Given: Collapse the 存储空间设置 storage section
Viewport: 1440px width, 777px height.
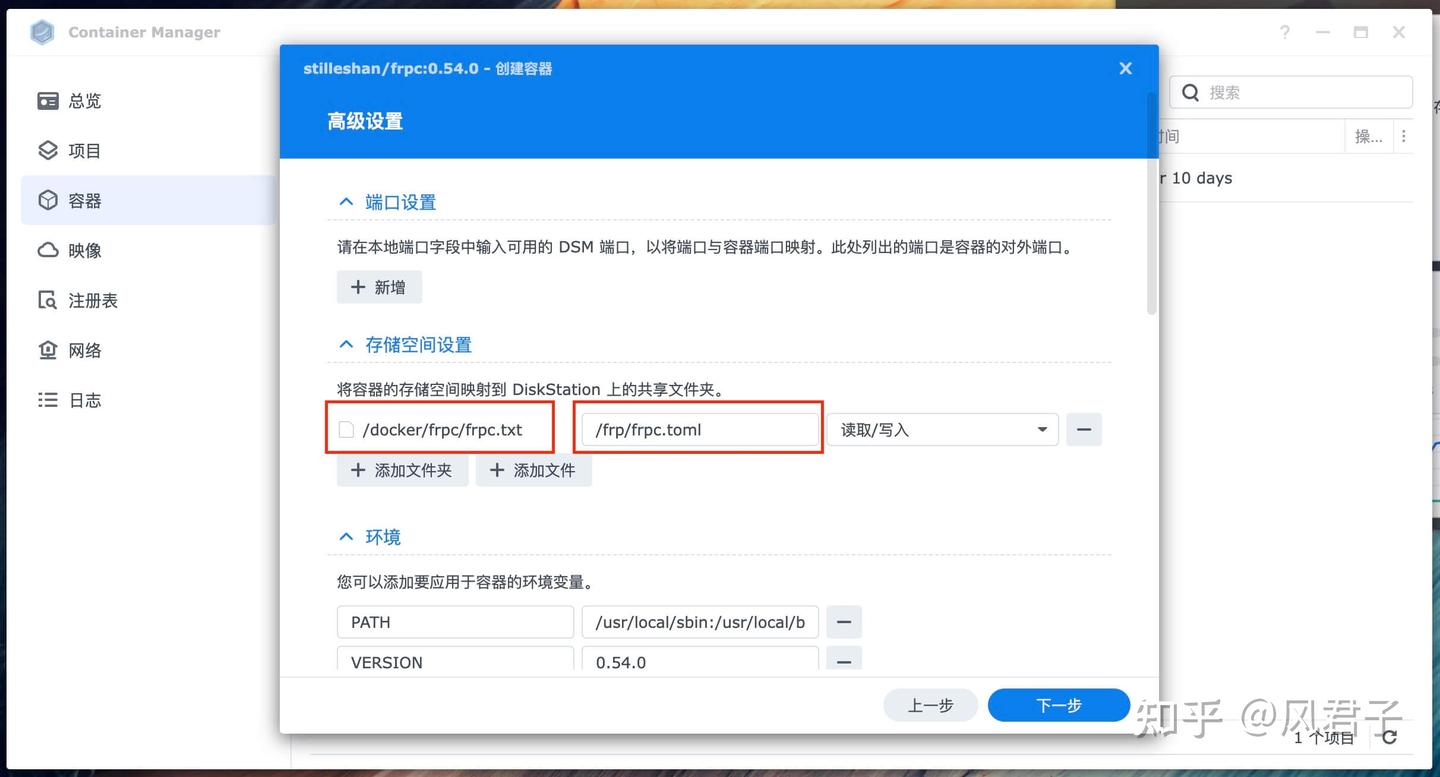Looking at the screenshot, I should click(x=346, y=343).
